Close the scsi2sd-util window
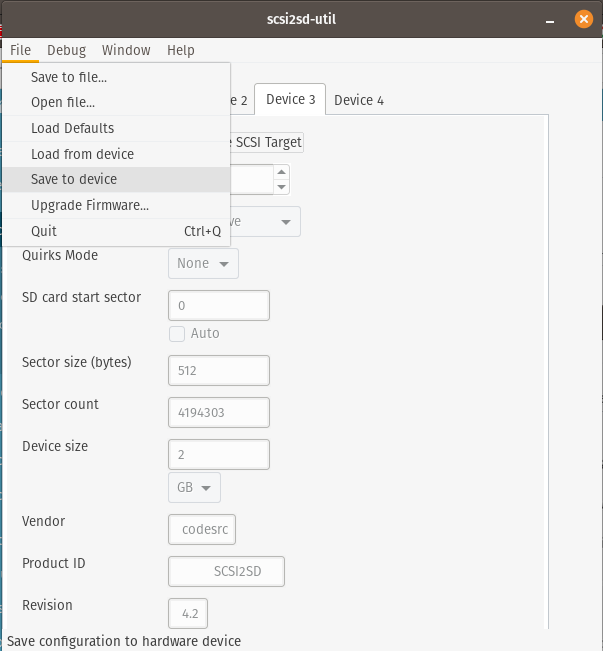603x651 pixels. coord(583,19)
